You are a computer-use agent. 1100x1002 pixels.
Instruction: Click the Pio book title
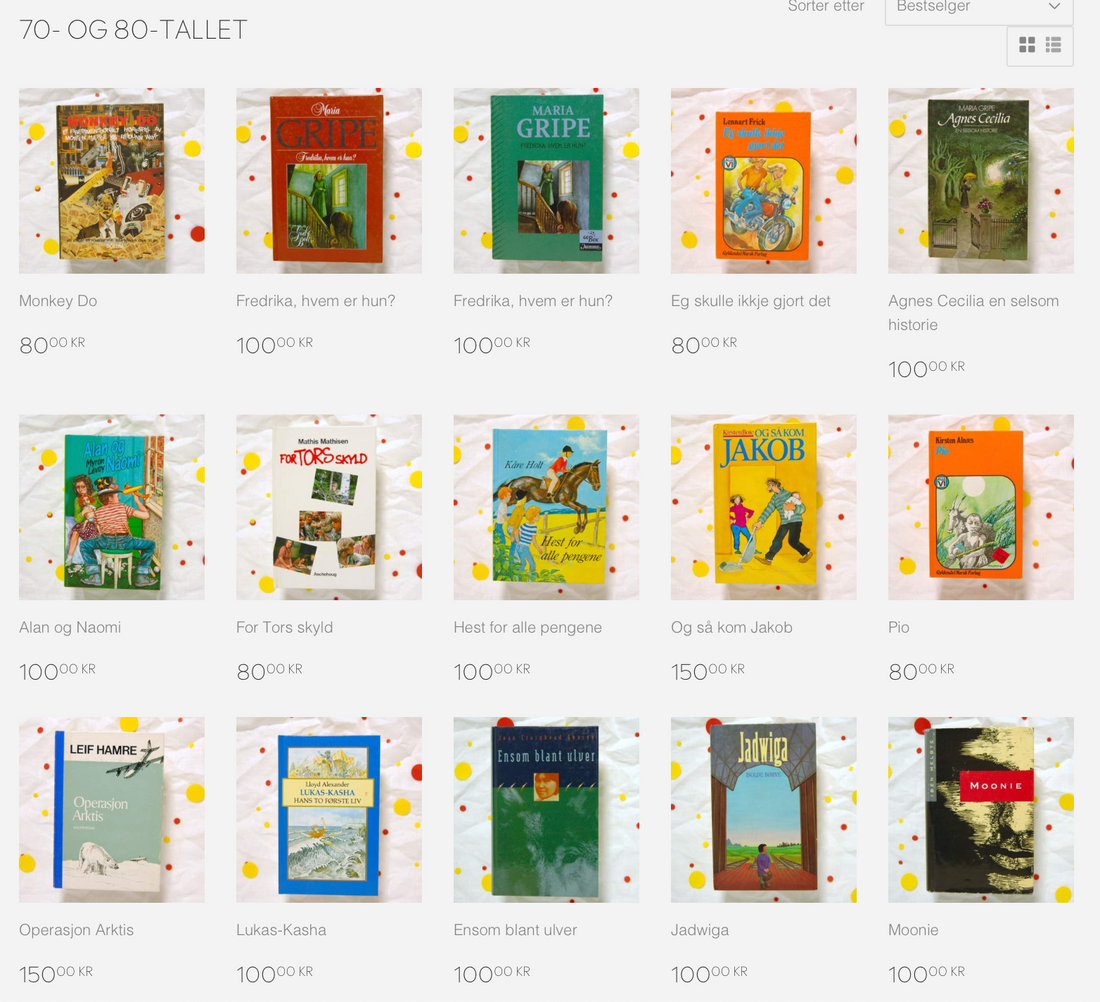coord(899,627)
